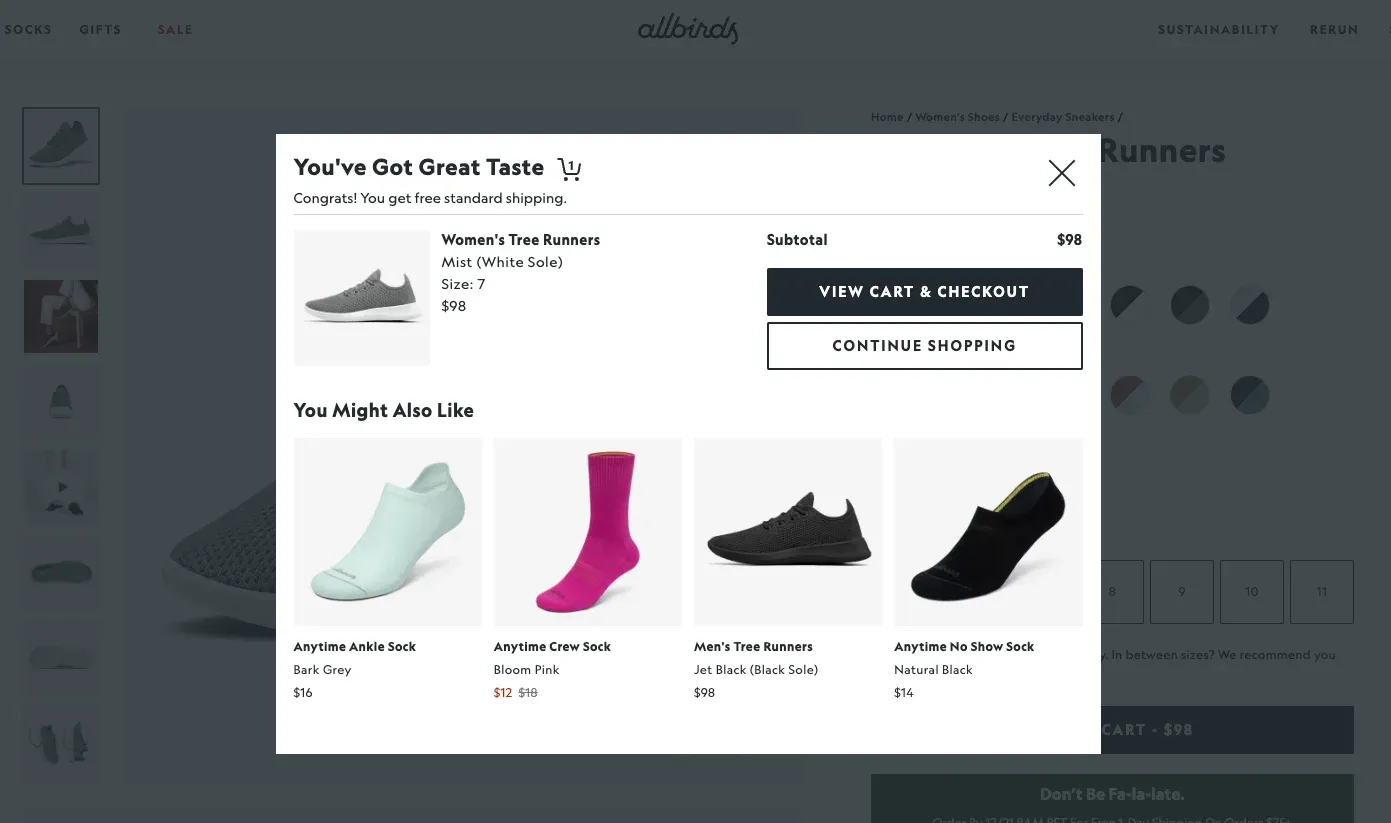Open the Home breadcrumb link

(x=886, y=117)
